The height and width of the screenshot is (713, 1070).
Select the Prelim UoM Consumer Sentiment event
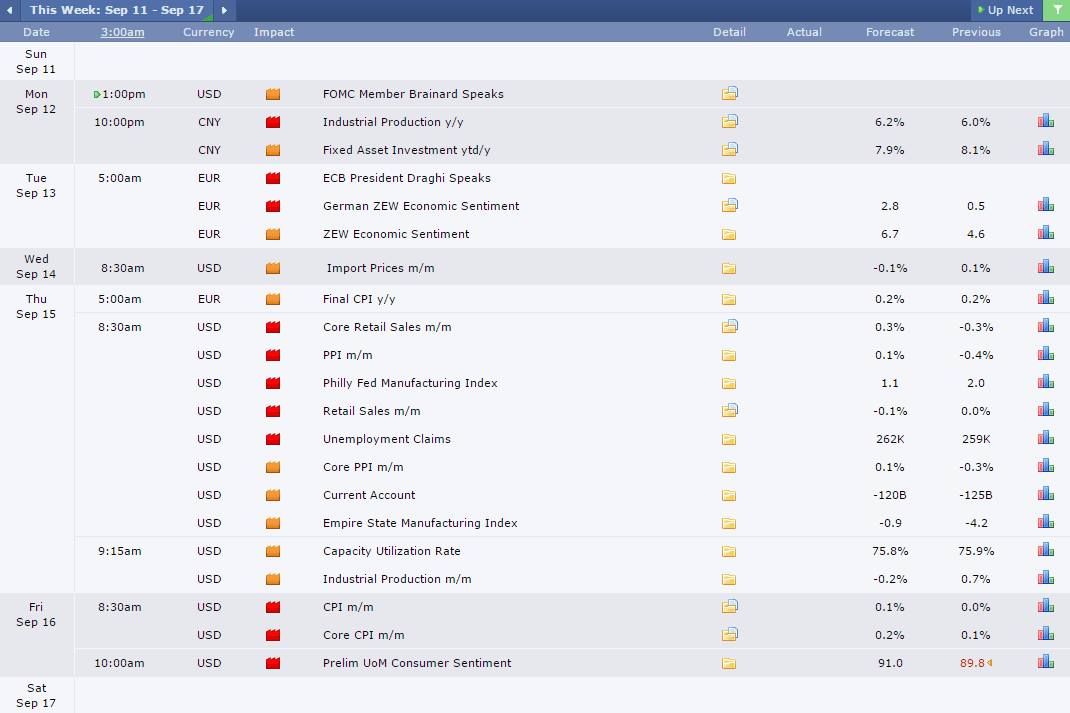[x=417, y=663]
